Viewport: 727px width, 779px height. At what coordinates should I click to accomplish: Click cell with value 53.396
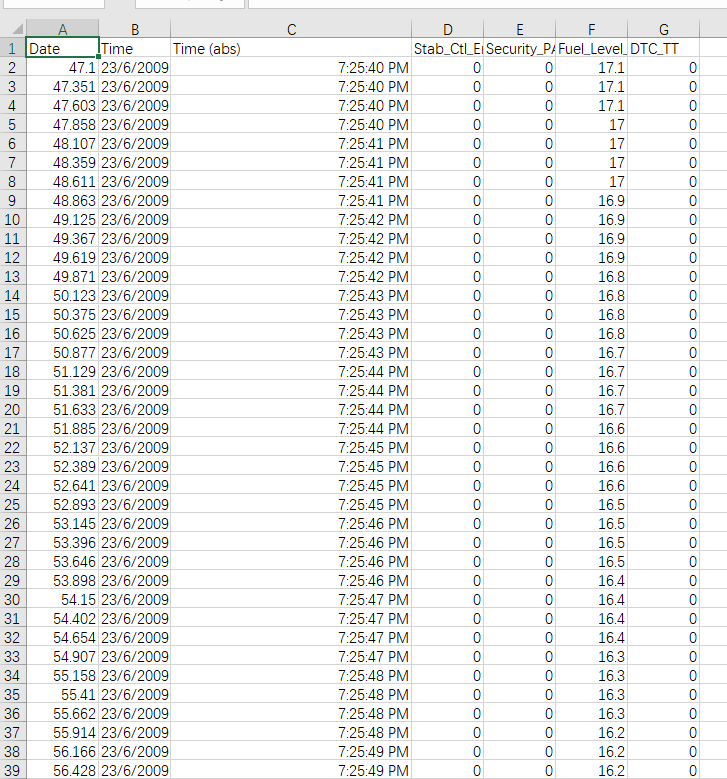pos(62,543)
